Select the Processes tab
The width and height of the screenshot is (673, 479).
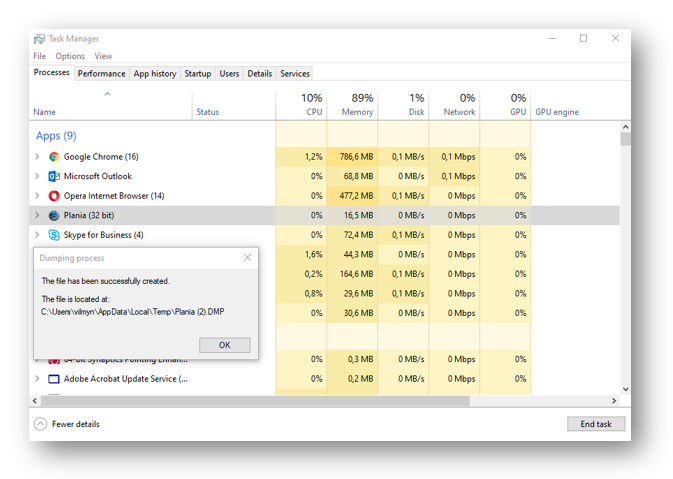pos(52,73)
